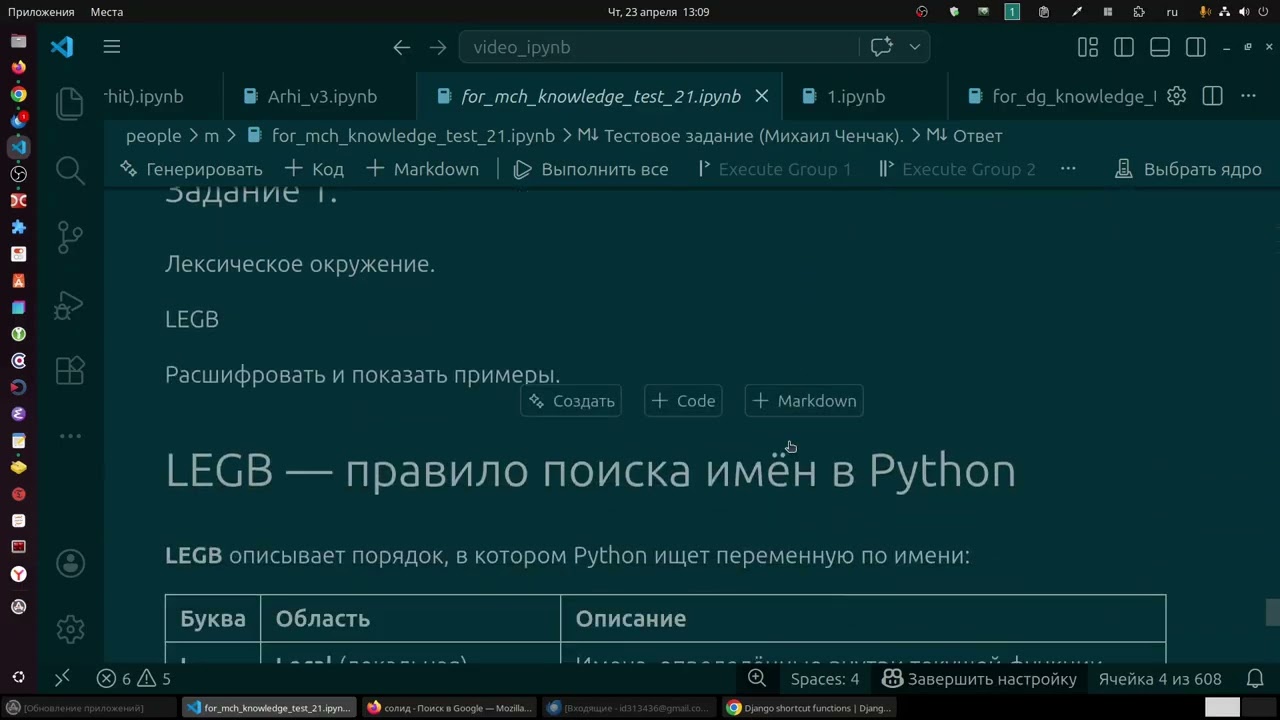Click the Буква table header

click(213, 619)
